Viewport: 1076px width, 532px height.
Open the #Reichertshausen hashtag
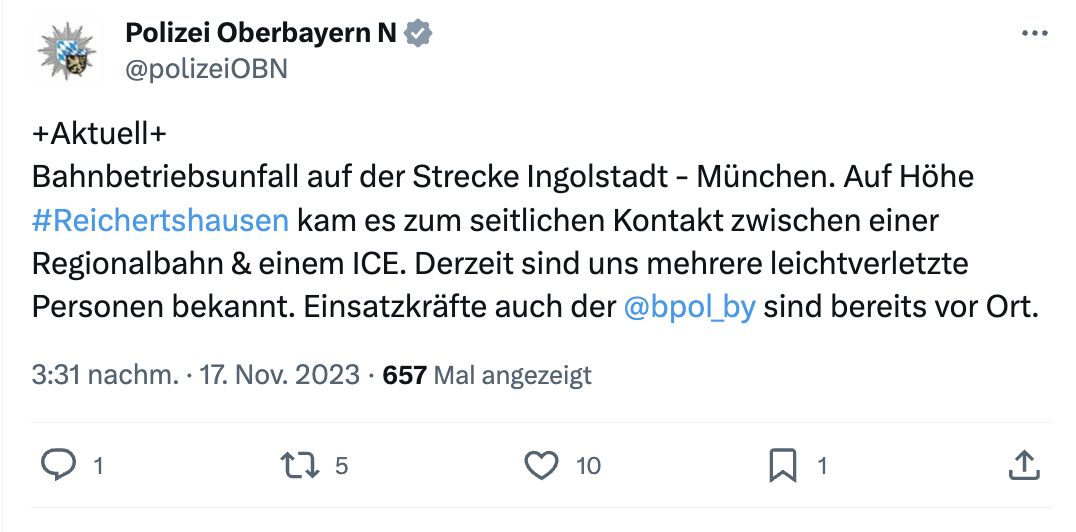click(x=160, y=220)
